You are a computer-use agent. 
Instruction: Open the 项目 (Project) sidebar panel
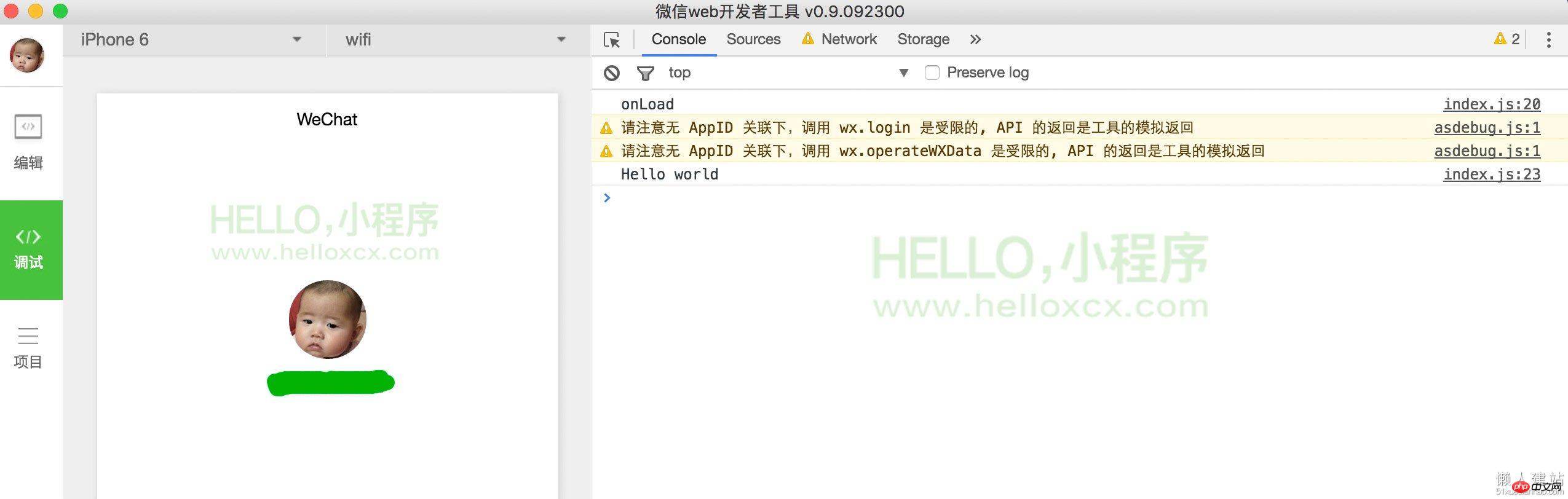click(x=28, y=347)
